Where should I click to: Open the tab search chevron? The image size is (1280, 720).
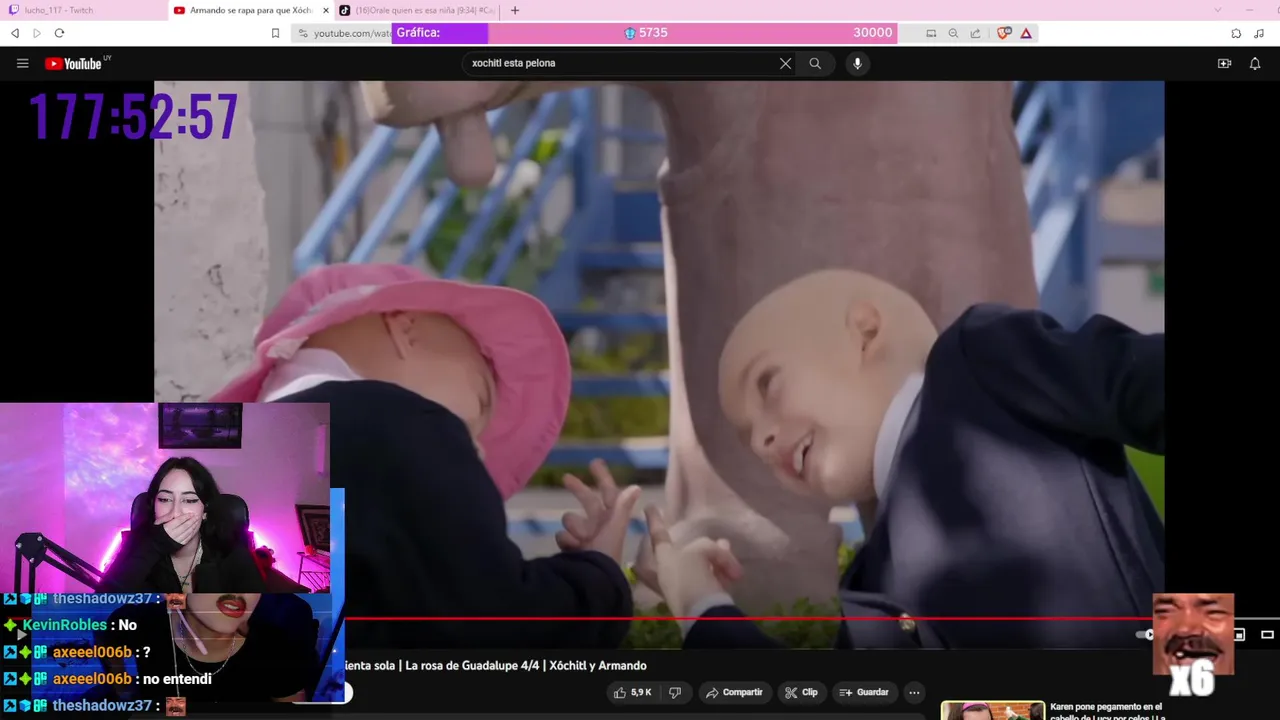[1217, 10]
